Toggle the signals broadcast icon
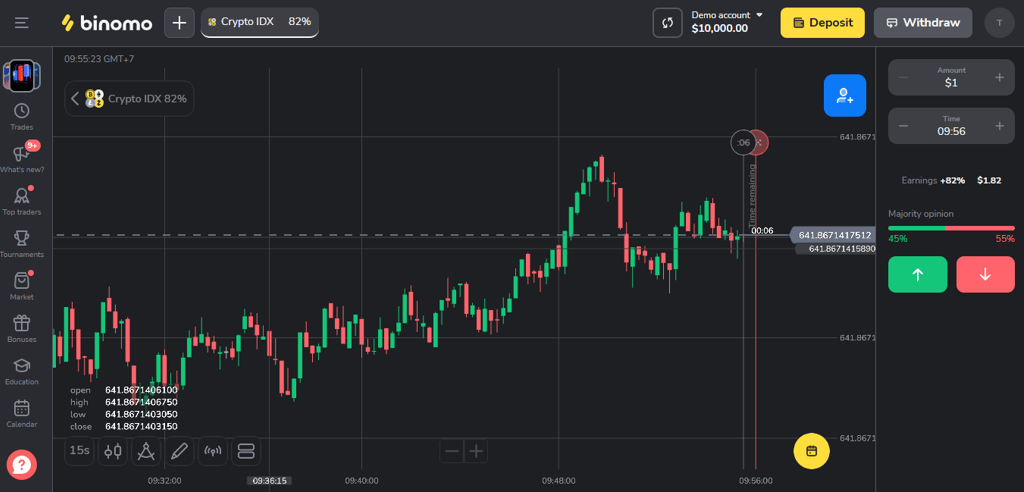1024x492 pixels. coord(213,451)
